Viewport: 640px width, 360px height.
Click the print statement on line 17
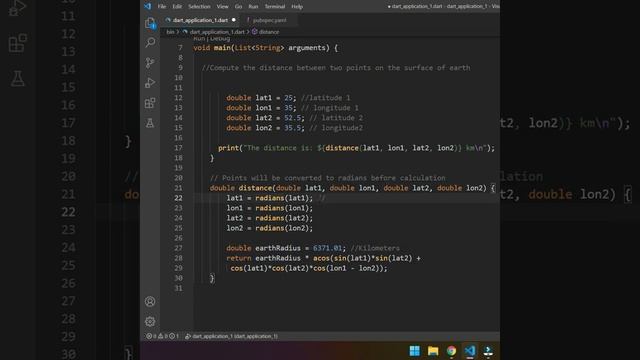(x=356, y=148)
